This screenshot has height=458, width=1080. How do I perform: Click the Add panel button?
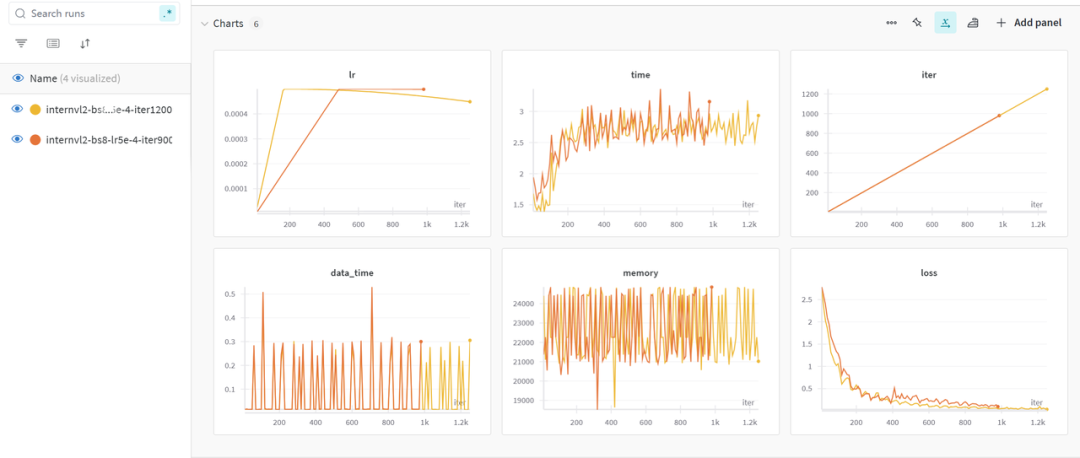1028,23
